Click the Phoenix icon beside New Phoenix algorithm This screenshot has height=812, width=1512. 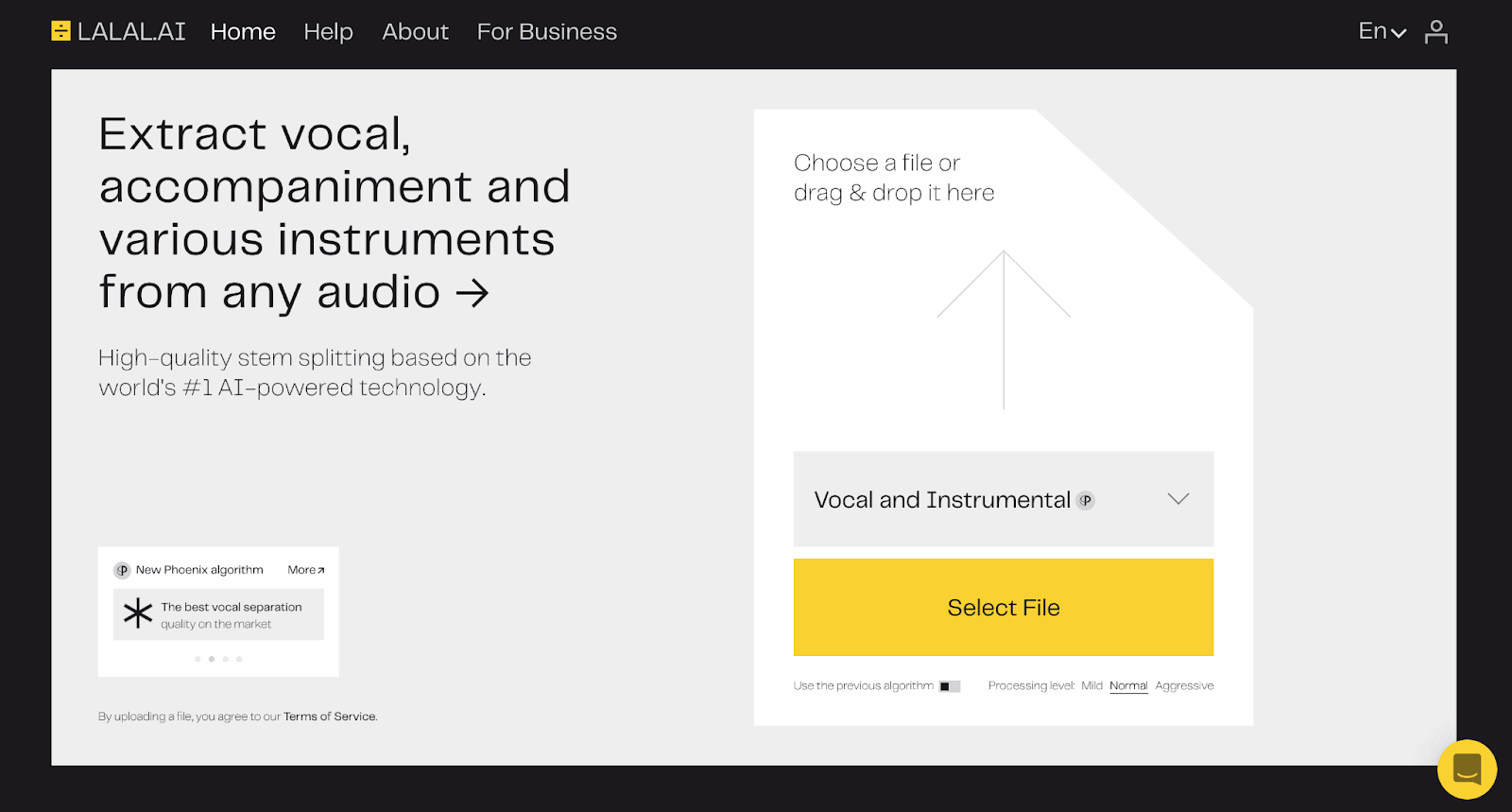(122, 571)
